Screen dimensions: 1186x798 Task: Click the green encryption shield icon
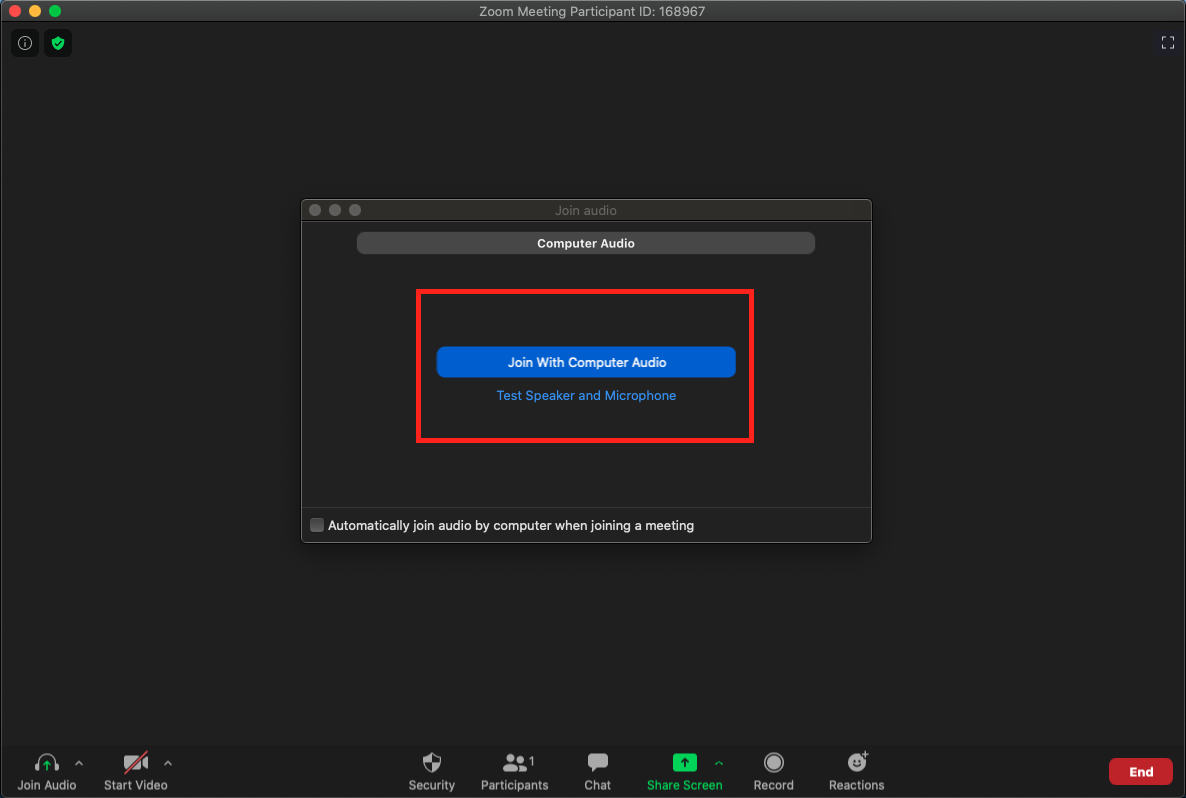(x=58, y=43)
